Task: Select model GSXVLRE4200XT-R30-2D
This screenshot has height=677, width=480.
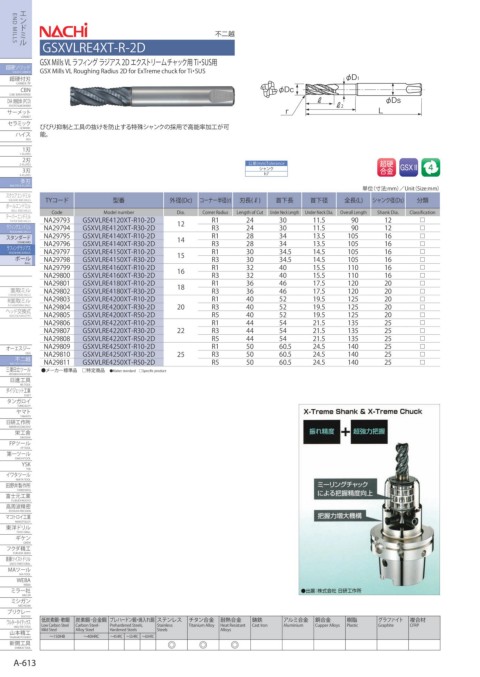Action: 119,307
